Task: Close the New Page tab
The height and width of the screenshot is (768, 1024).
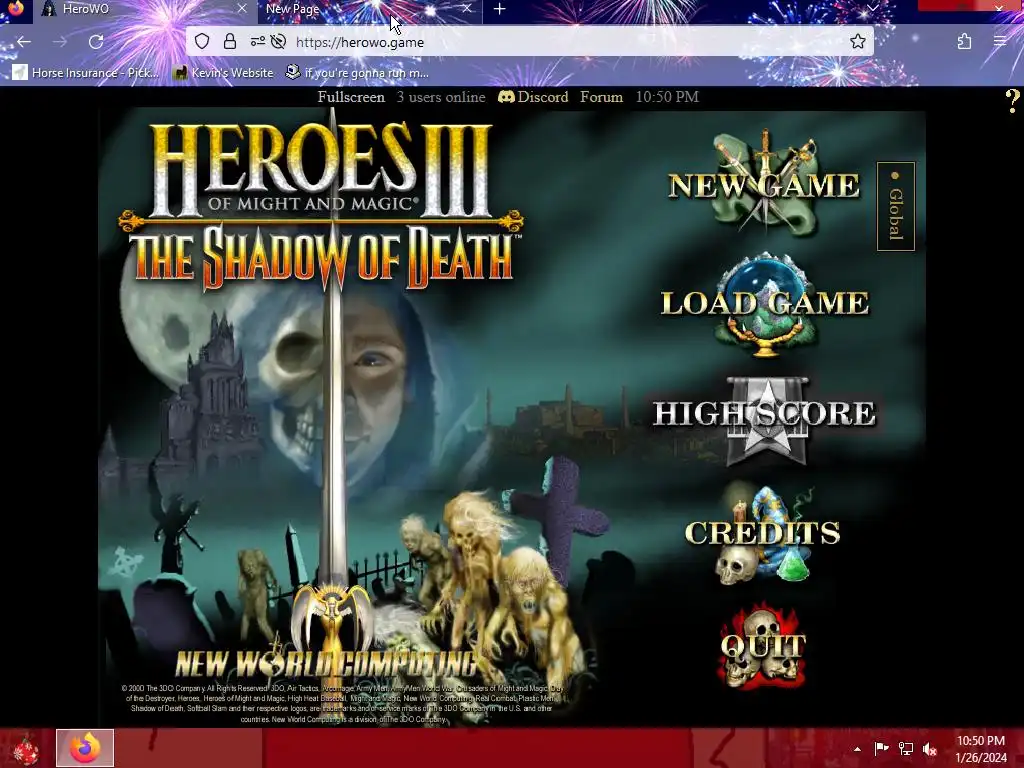Action: pos(466,8)
